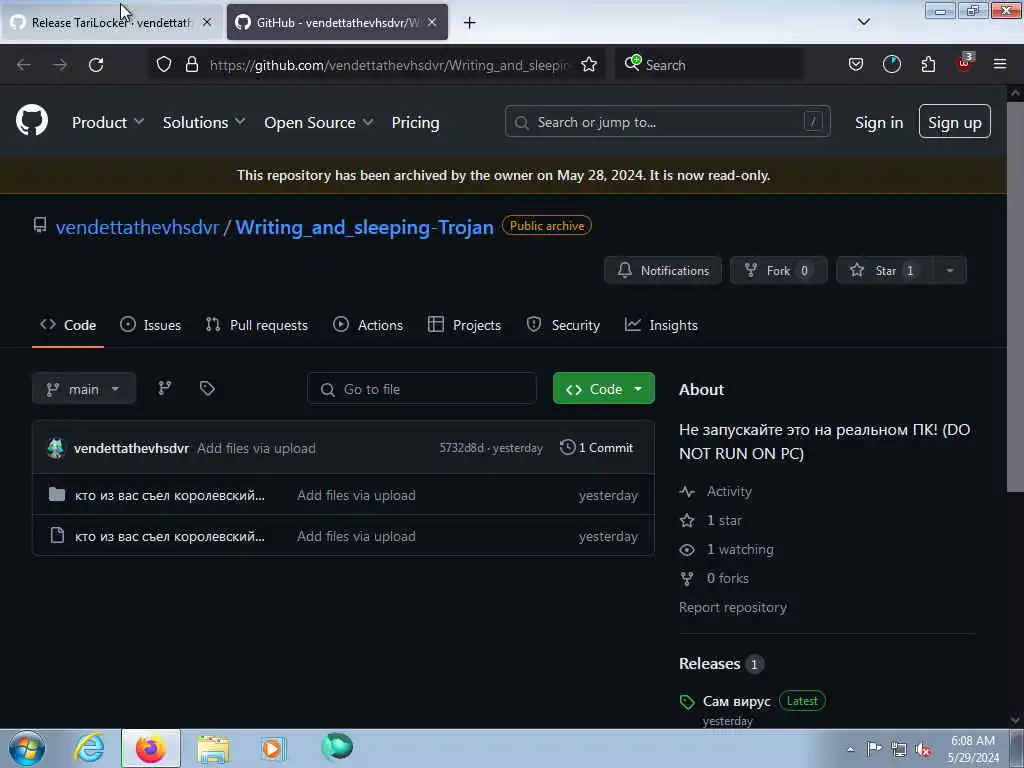The height and width of the screenshot is (768, 1024).
Task: Click Report repository link
Action: point(733,607)
